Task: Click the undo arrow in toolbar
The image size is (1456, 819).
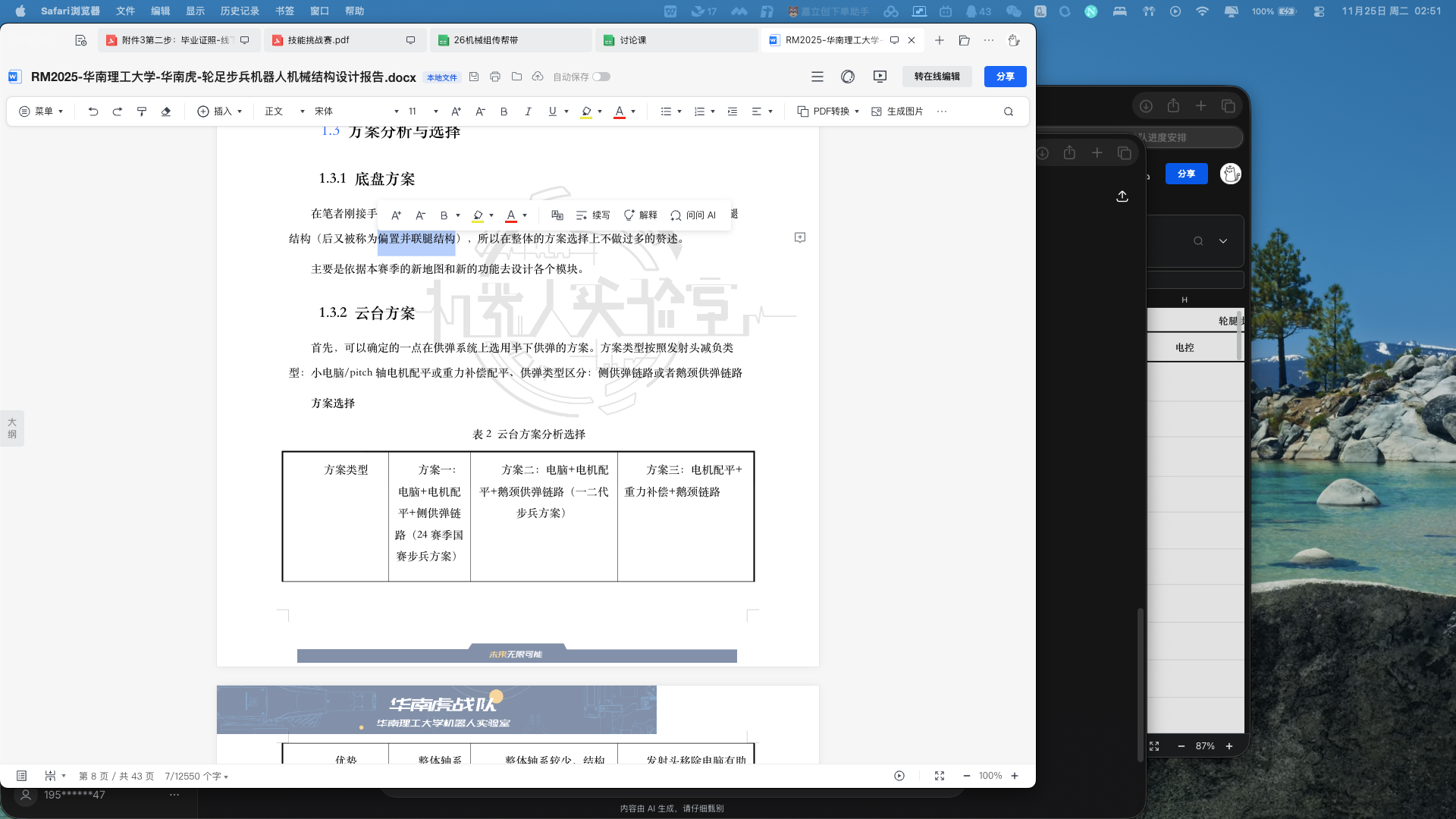Action: pyautogui.click(x=93, y=111)
